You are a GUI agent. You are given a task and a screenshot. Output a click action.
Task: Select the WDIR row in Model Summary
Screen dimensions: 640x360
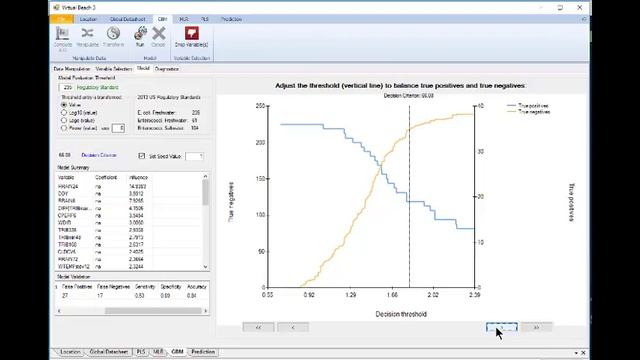(x=129, y=223)
